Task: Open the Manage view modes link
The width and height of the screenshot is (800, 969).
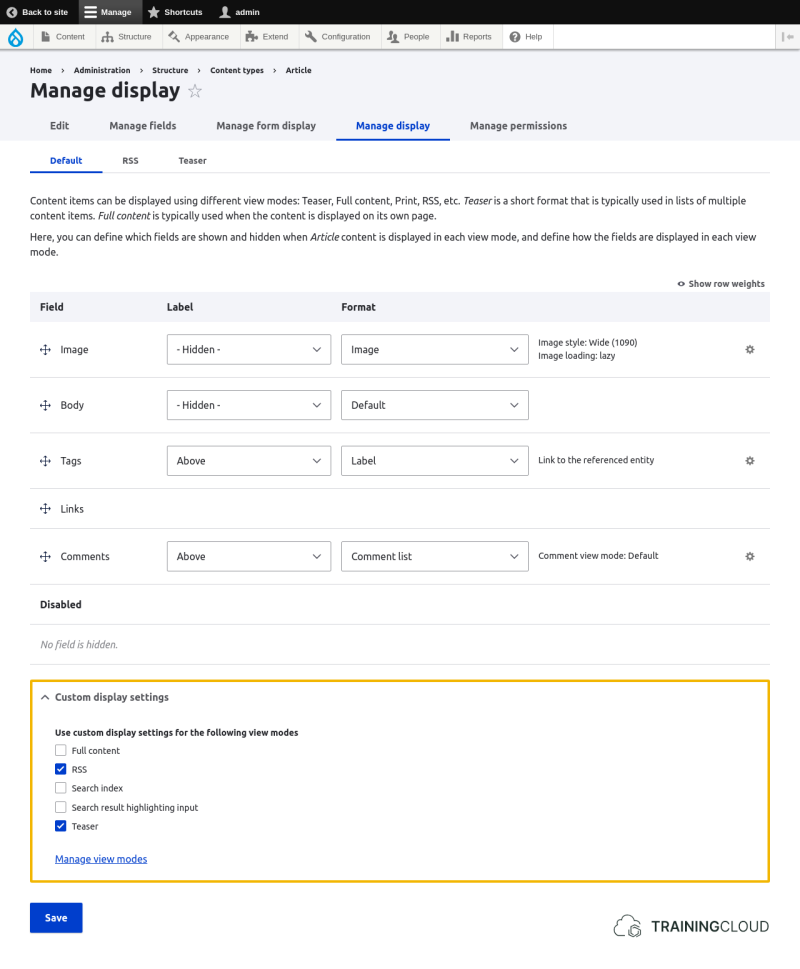Action: coord(101,859)
